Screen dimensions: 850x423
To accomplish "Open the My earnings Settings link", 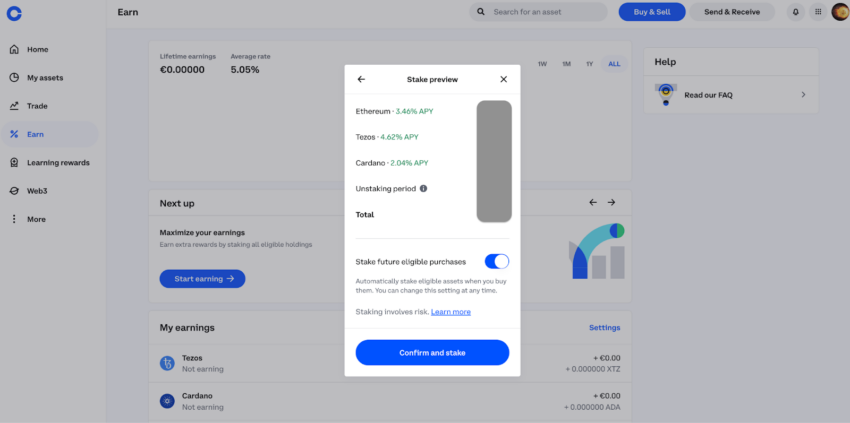I will [605, 328].
